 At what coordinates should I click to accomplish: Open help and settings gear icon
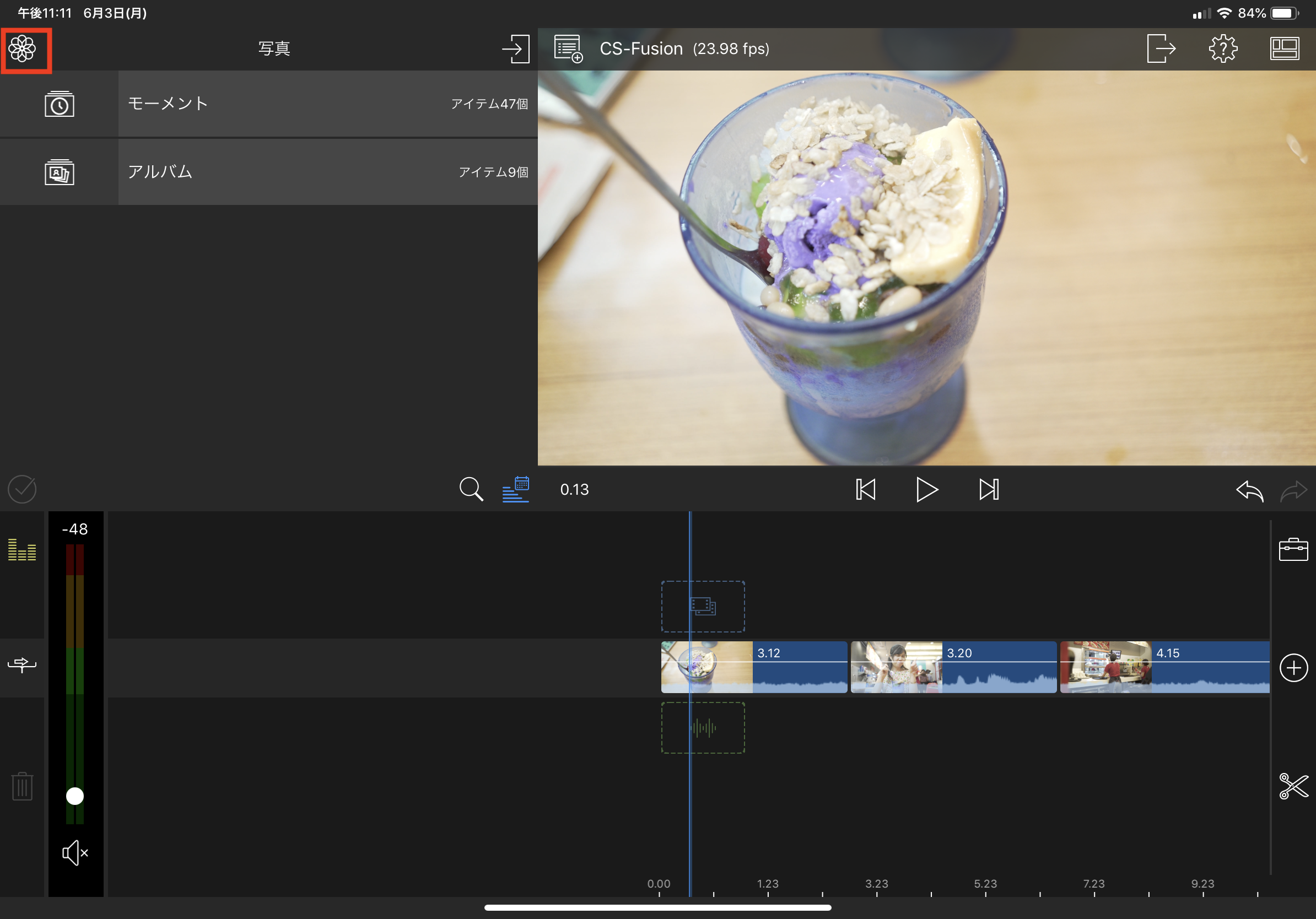(1222, 48)
